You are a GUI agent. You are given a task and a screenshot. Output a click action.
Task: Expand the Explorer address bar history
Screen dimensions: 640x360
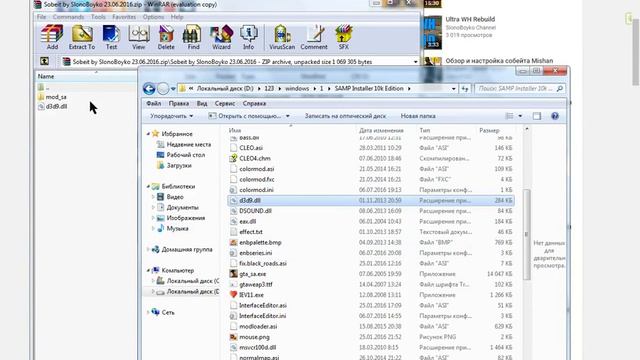(453, 89)
